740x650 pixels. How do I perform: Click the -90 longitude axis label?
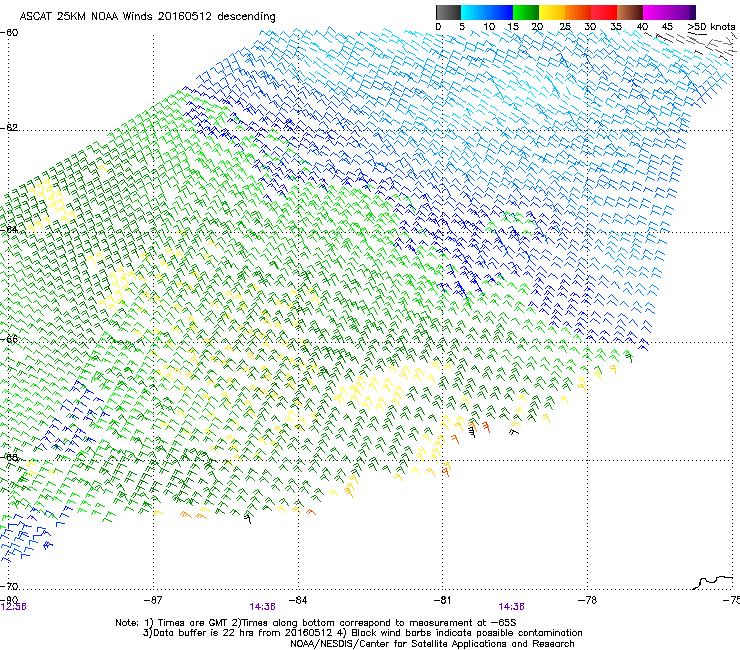coord(9,599)
